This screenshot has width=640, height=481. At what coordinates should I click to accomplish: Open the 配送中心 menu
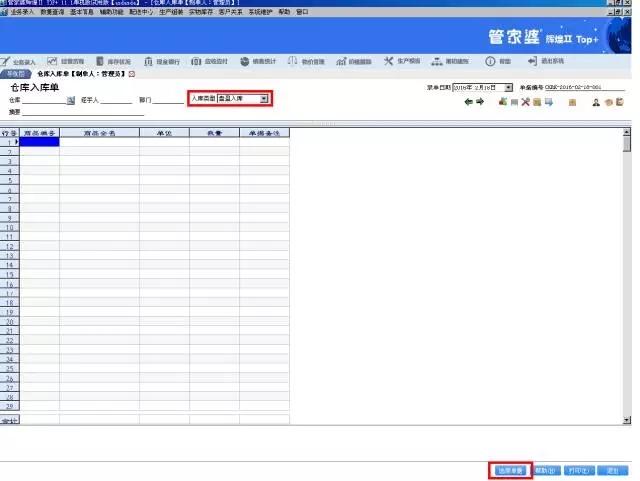pos(141,12)
